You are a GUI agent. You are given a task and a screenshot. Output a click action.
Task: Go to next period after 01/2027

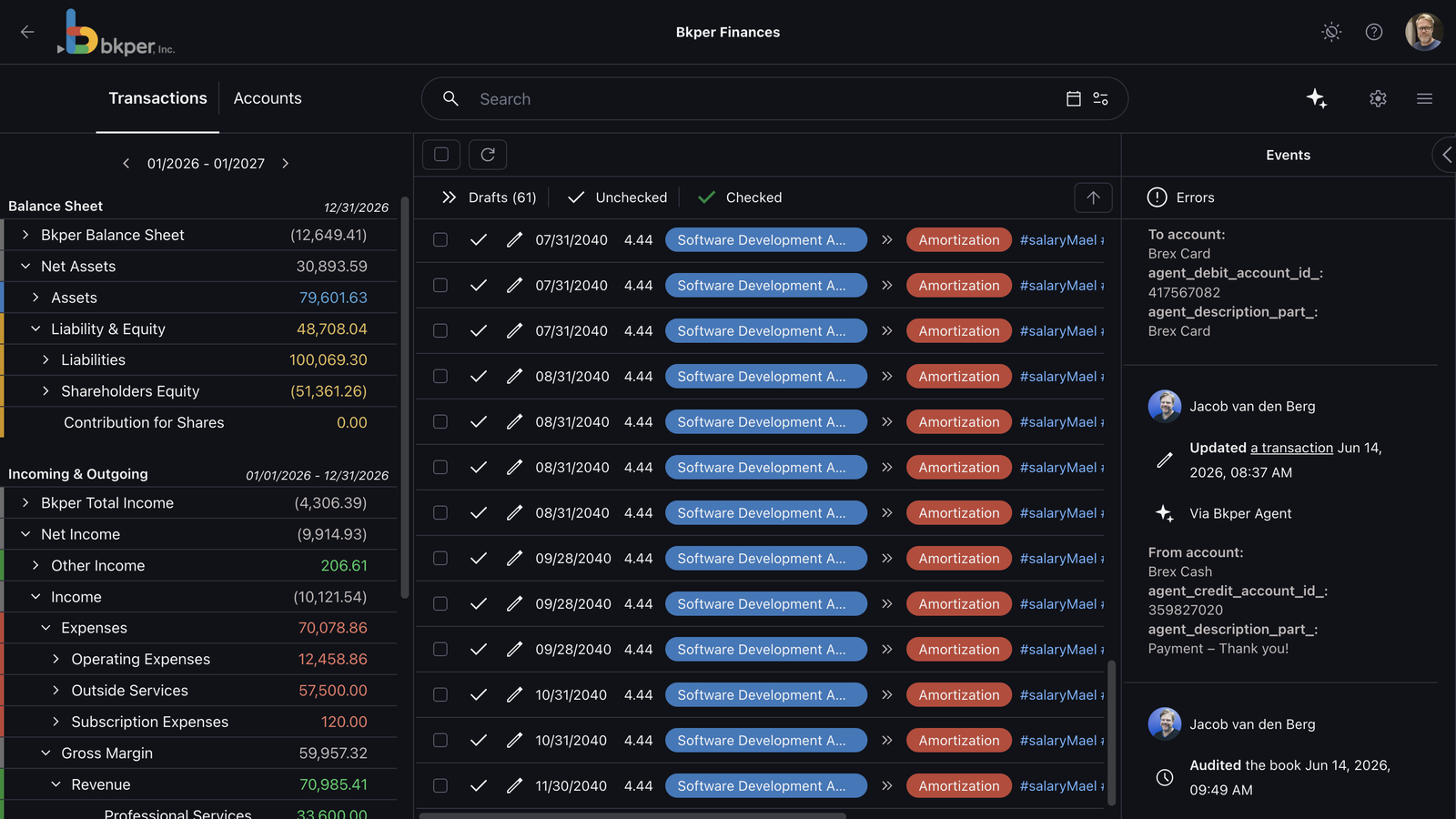pos(285,163)
